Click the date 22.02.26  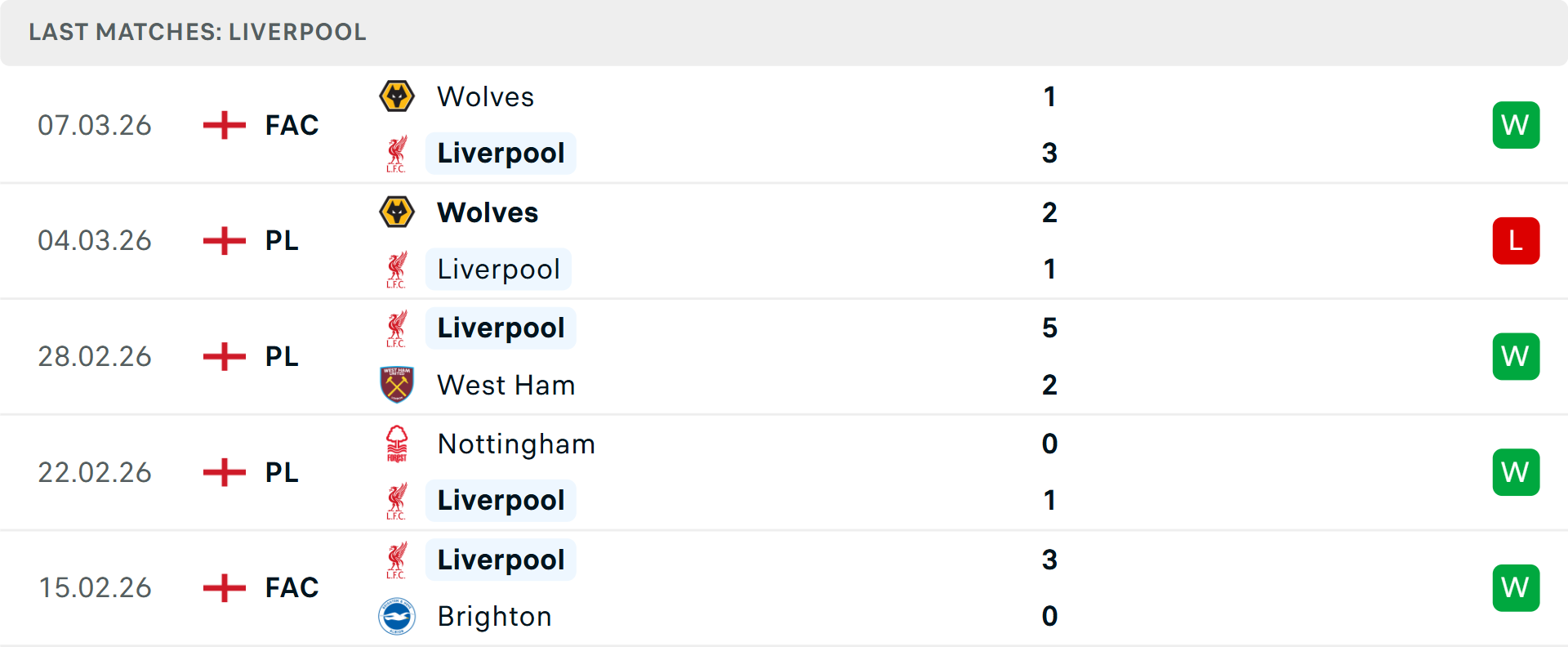pyautogui.click(x=95, y=471)
